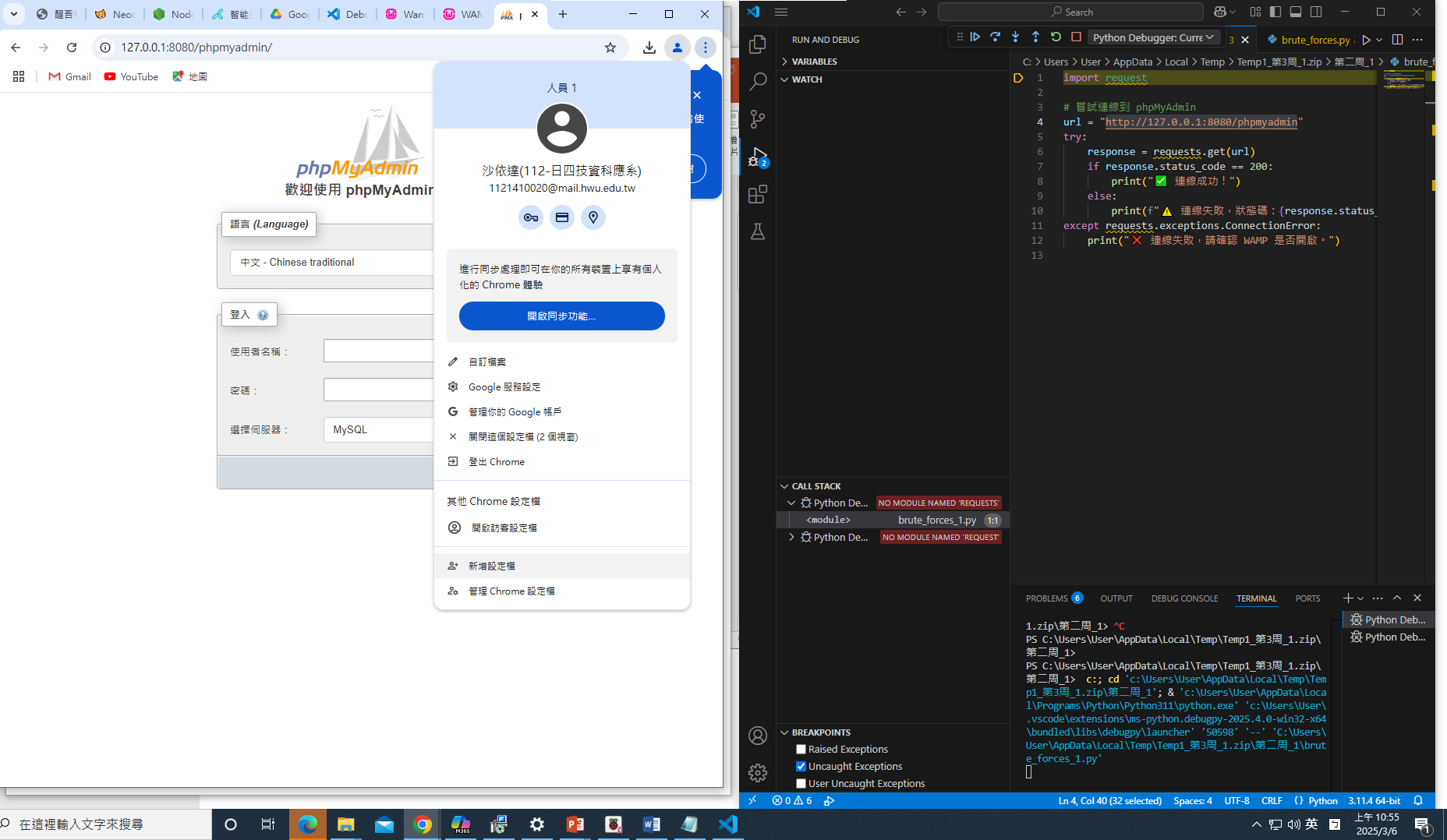The width and height of the screenshot is (1447, 840).
Task: Open the Python Debugger configuration dropdown
Action: (x=1152, y=37)
